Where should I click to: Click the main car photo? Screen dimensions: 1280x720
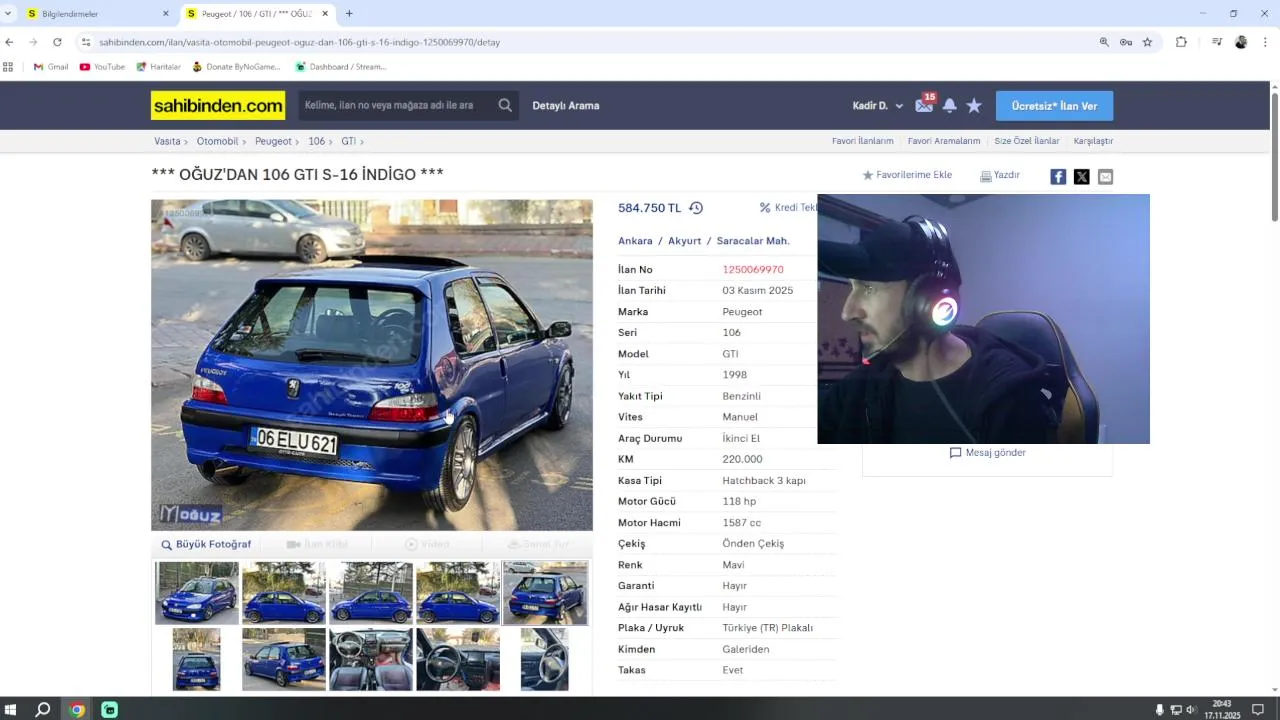pyautogui.click(x=372, y=365)
